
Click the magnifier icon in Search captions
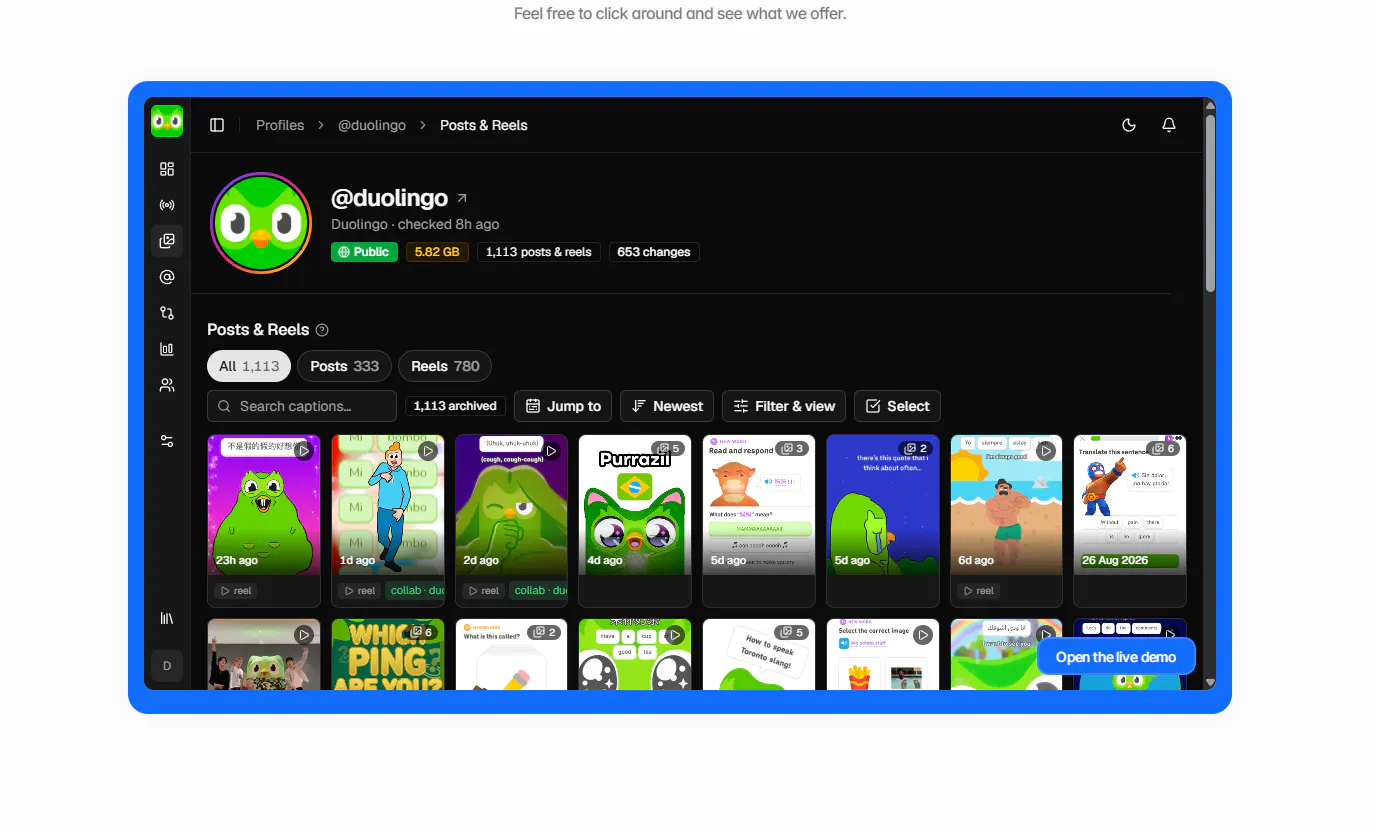(x=225, y=406)
